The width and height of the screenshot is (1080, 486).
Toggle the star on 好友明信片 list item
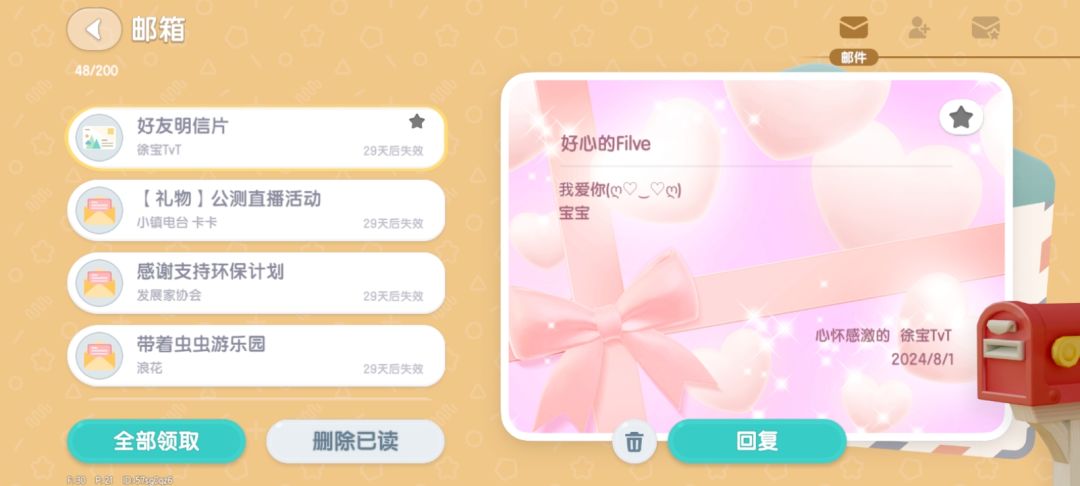point(417,121)
